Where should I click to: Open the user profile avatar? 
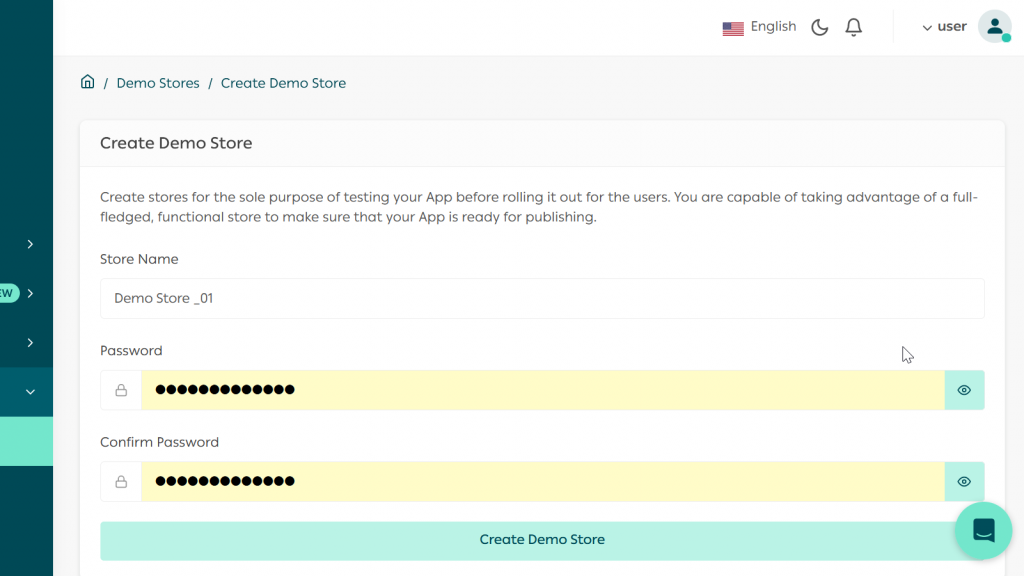[x=994, y=26]
